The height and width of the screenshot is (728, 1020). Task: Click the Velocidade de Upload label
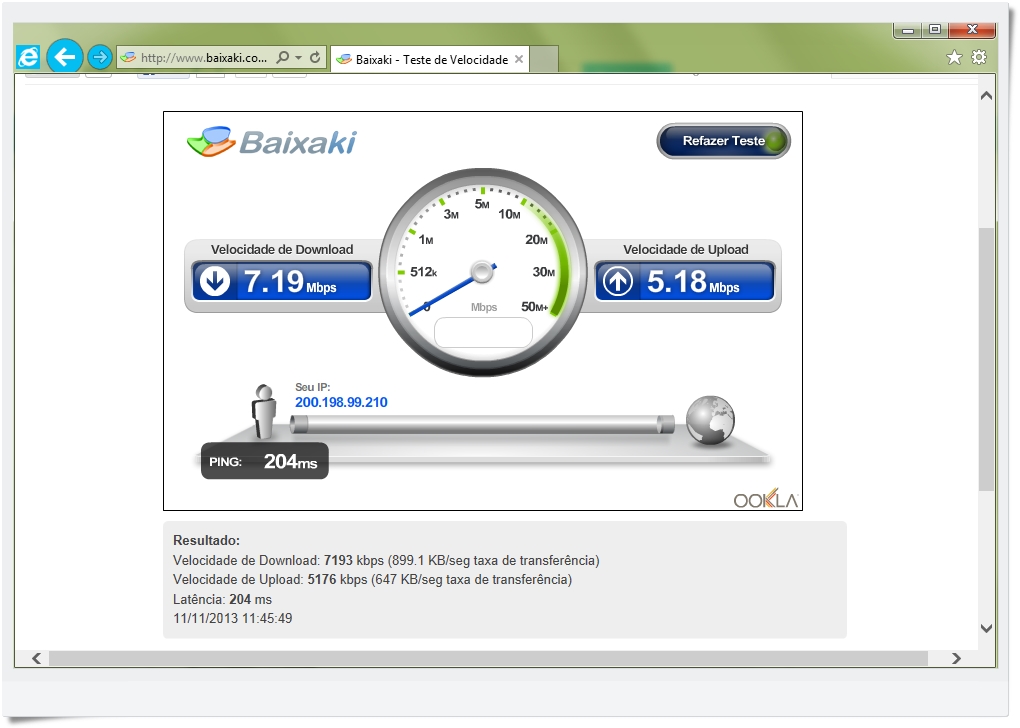[x=686, y=249]
